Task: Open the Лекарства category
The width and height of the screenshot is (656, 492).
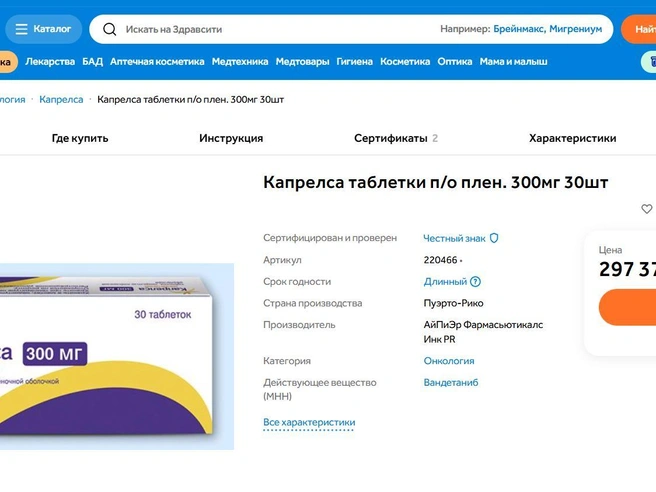Action: (50, 62)
